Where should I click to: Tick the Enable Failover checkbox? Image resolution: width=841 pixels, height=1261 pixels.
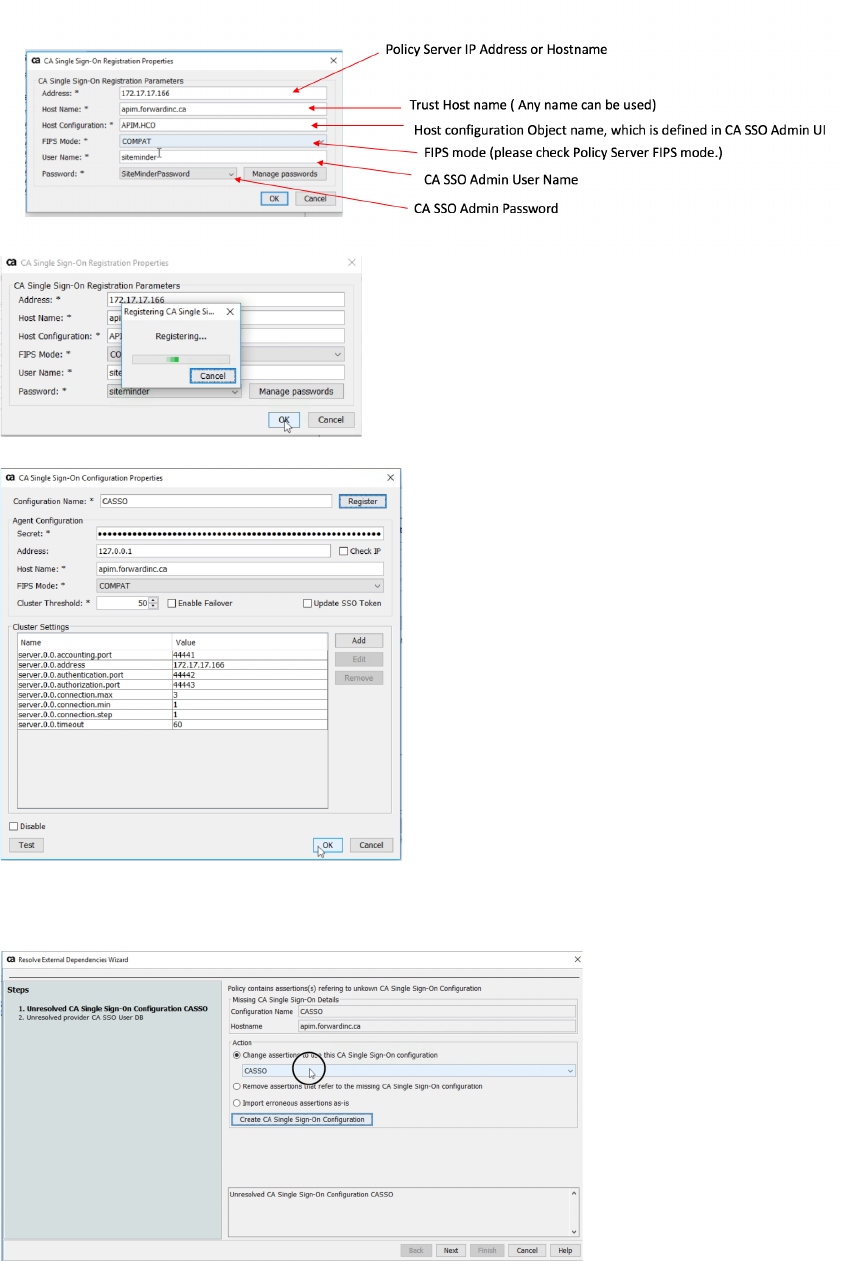pyautogui.click(x=171, y=603)
